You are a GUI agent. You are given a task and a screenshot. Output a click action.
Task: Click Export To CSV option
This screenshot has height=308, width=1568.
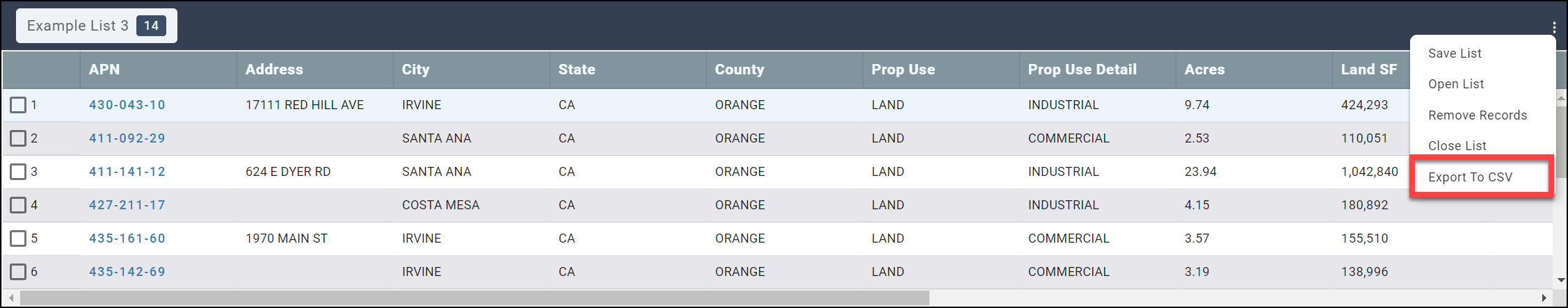tap(1470, 177)
